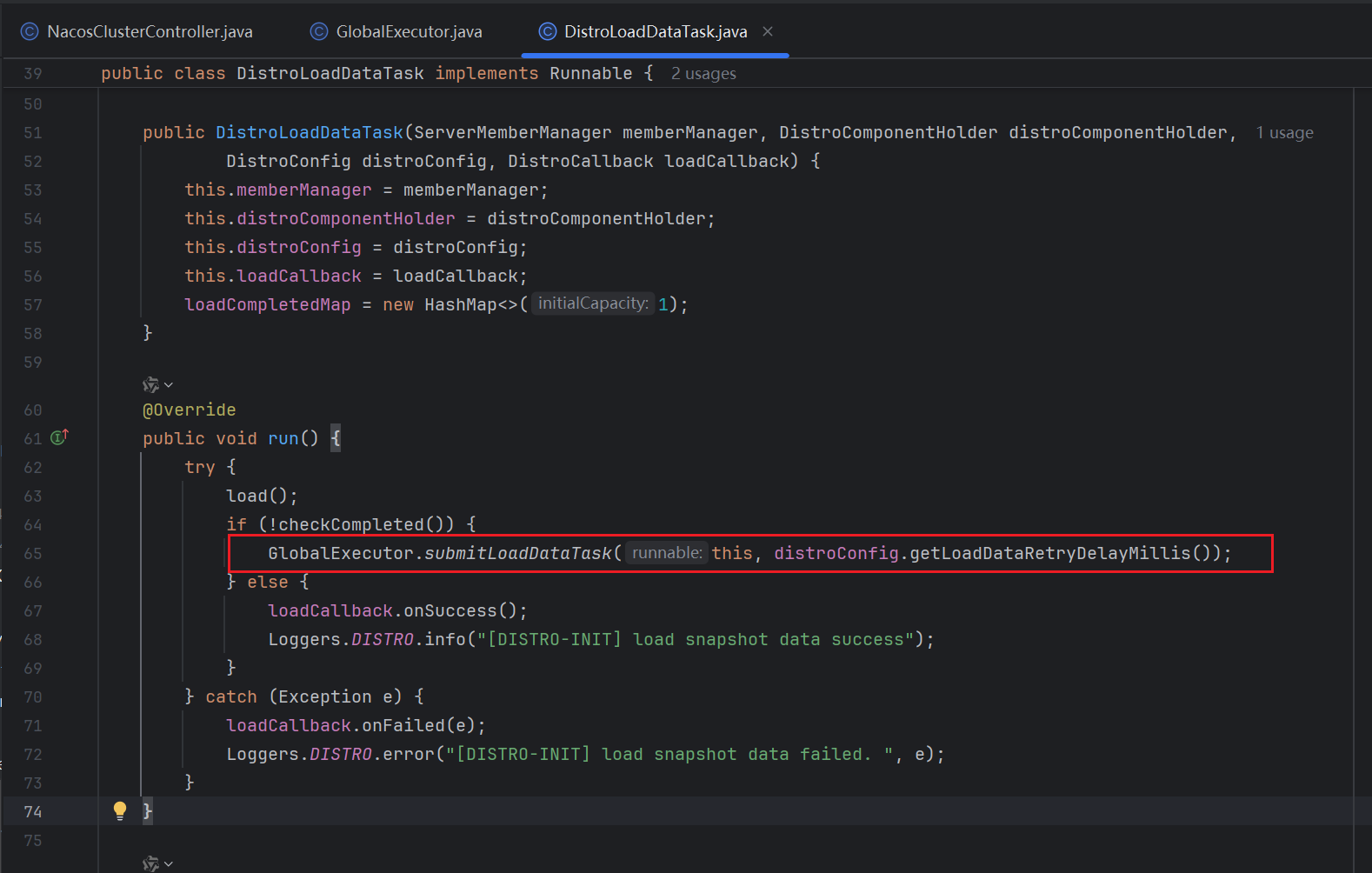Click the class icon on NacosClusterController.java tab

pos(30,31)
